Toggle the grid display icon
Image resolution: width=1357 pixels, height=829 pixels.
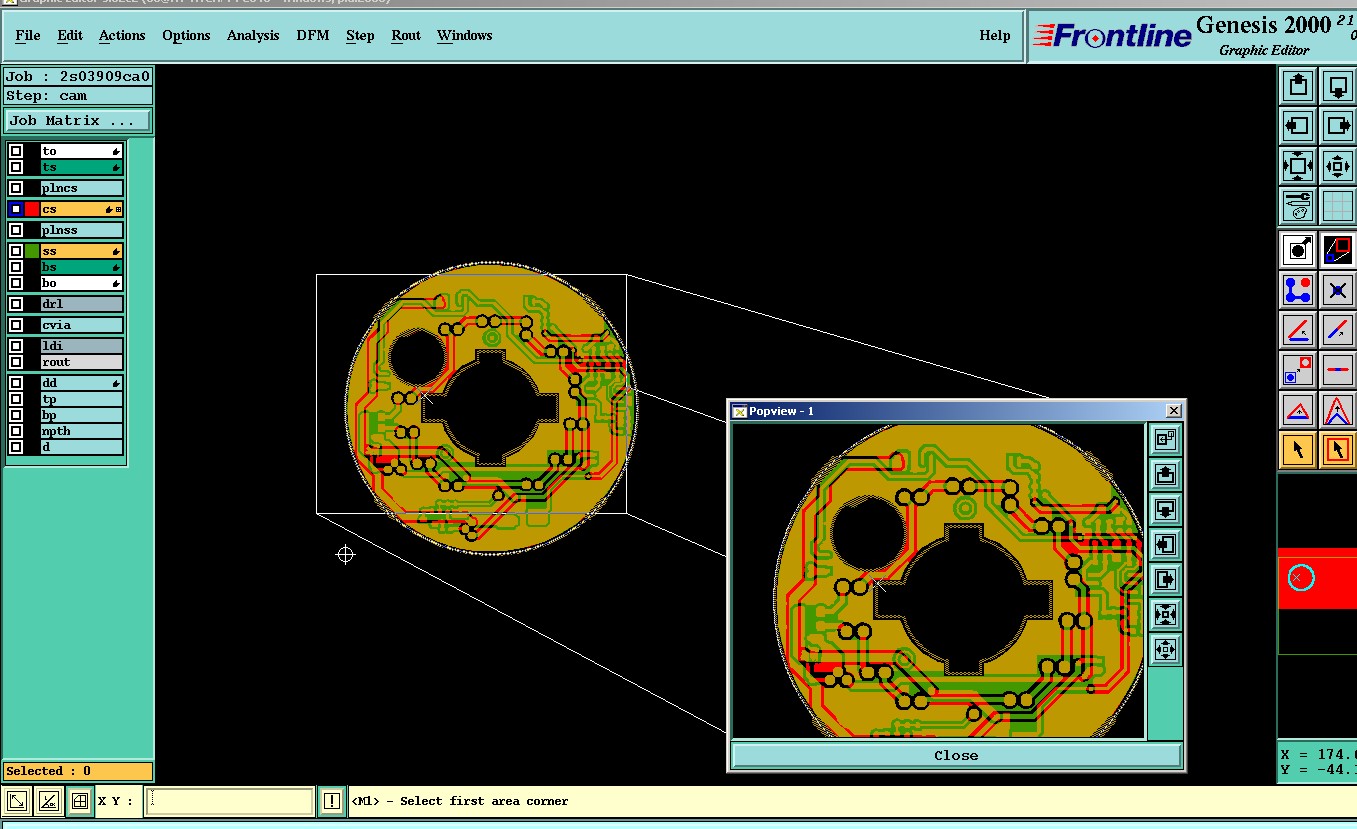coord(1338,206)
